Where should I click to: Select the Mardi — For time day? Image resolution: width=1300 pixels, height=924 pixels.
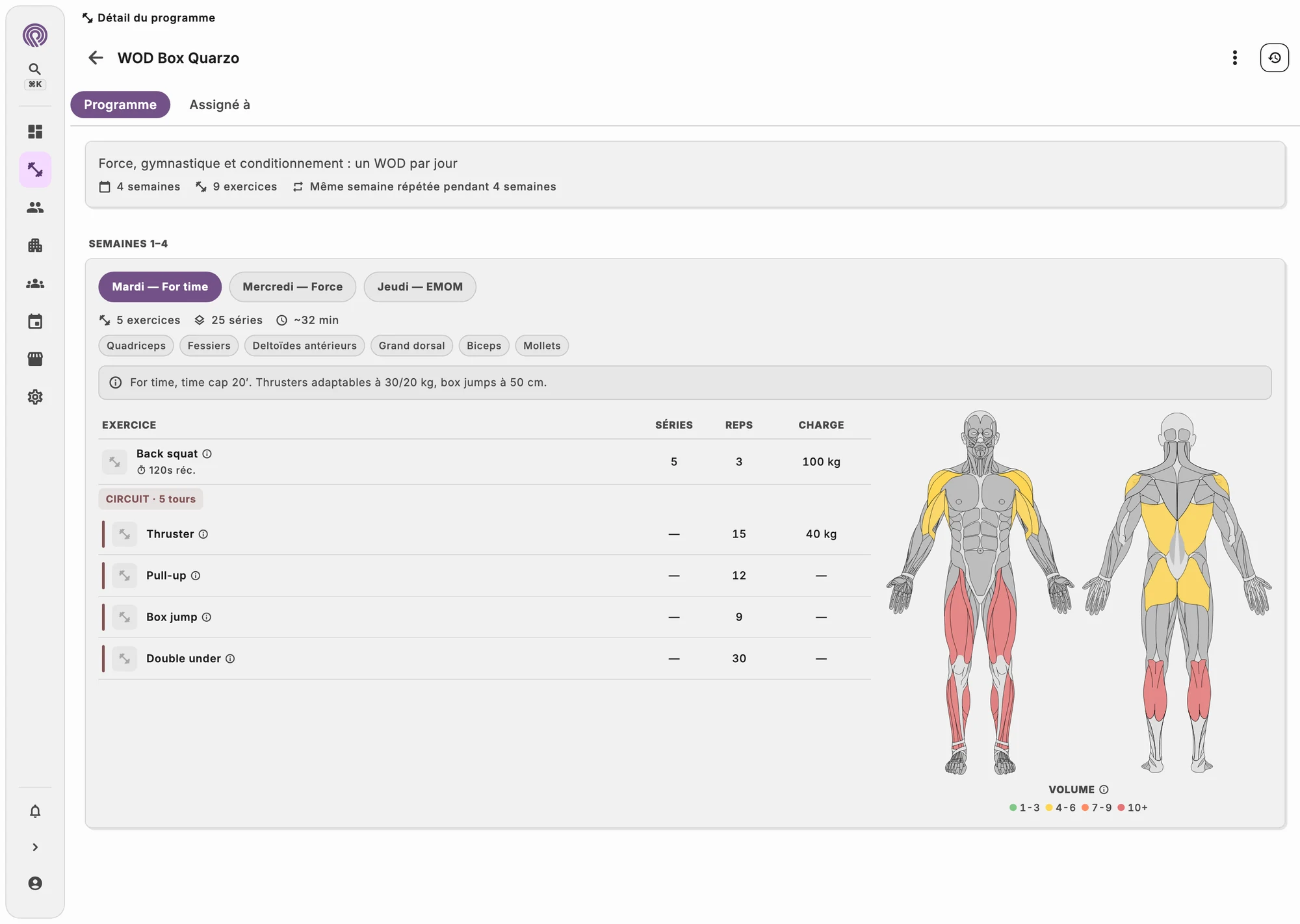[x=160, y=287]
